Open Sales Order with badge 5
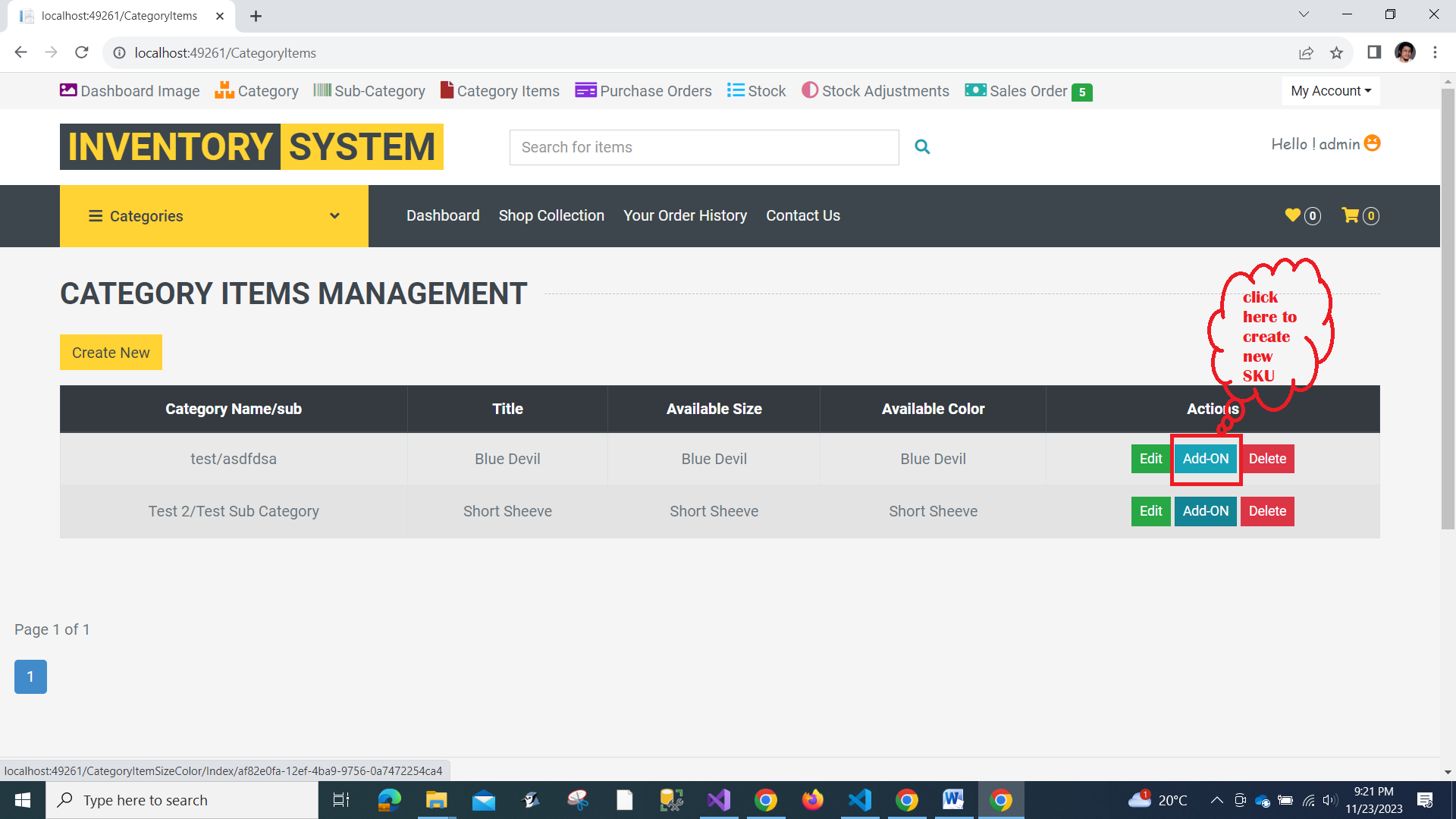 click(x=1028, y=91)
